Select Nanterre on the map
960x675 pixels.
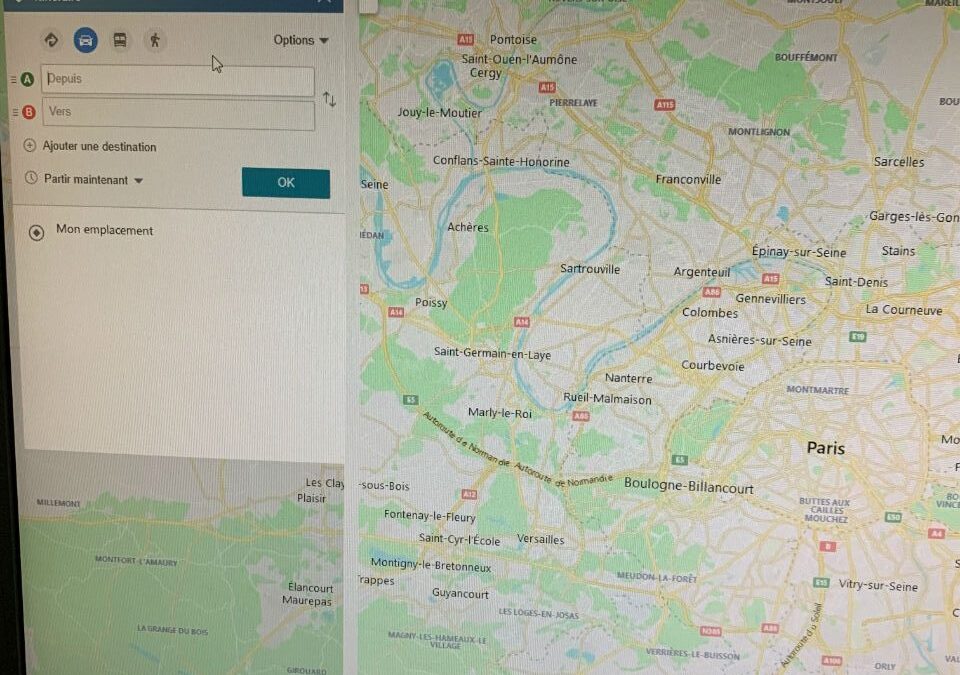(x=628, y=378)
